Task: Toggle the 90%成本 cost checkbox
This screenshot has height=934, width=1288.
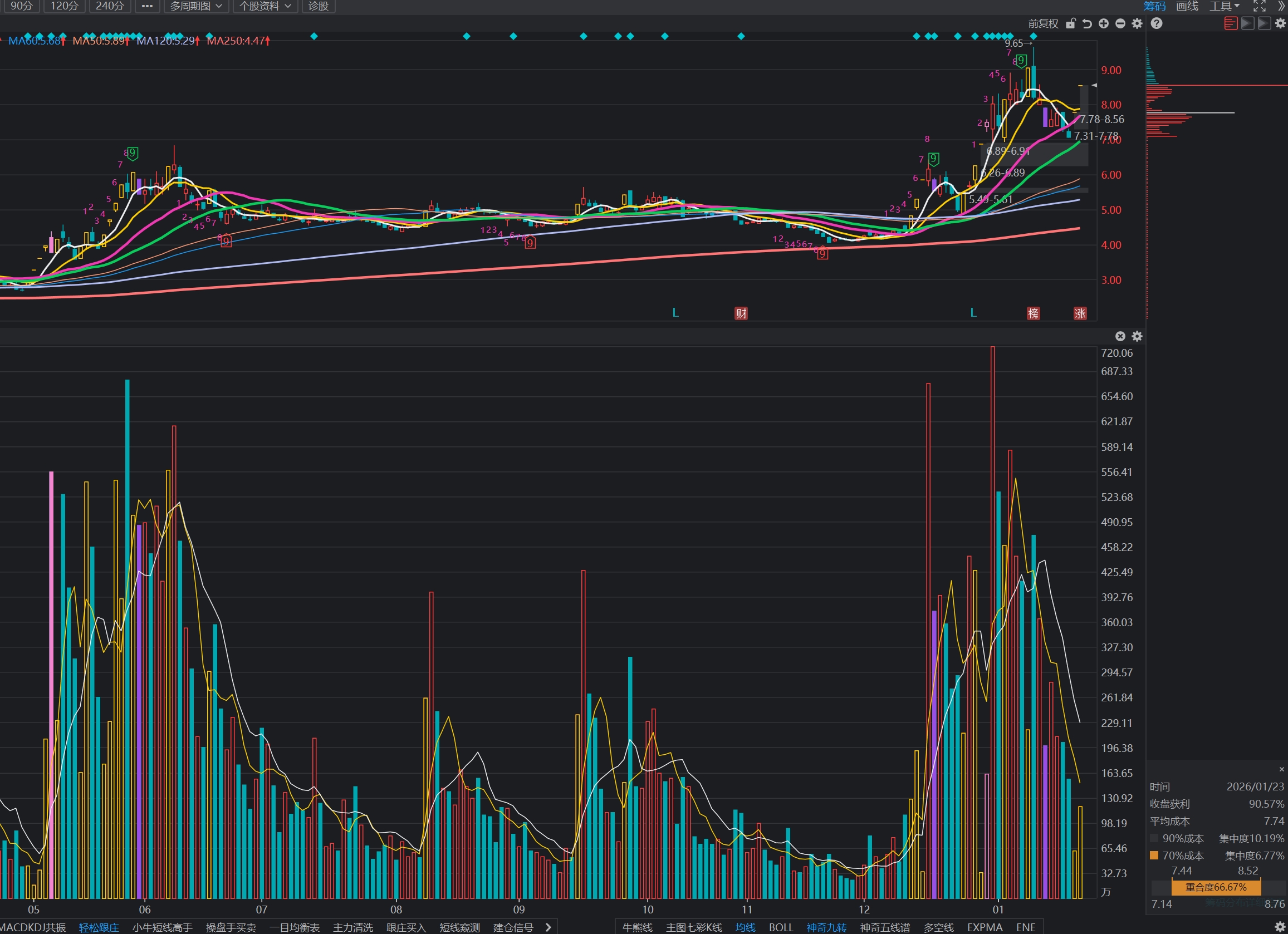Action: pyautogui.click(x=1154, y=838)
